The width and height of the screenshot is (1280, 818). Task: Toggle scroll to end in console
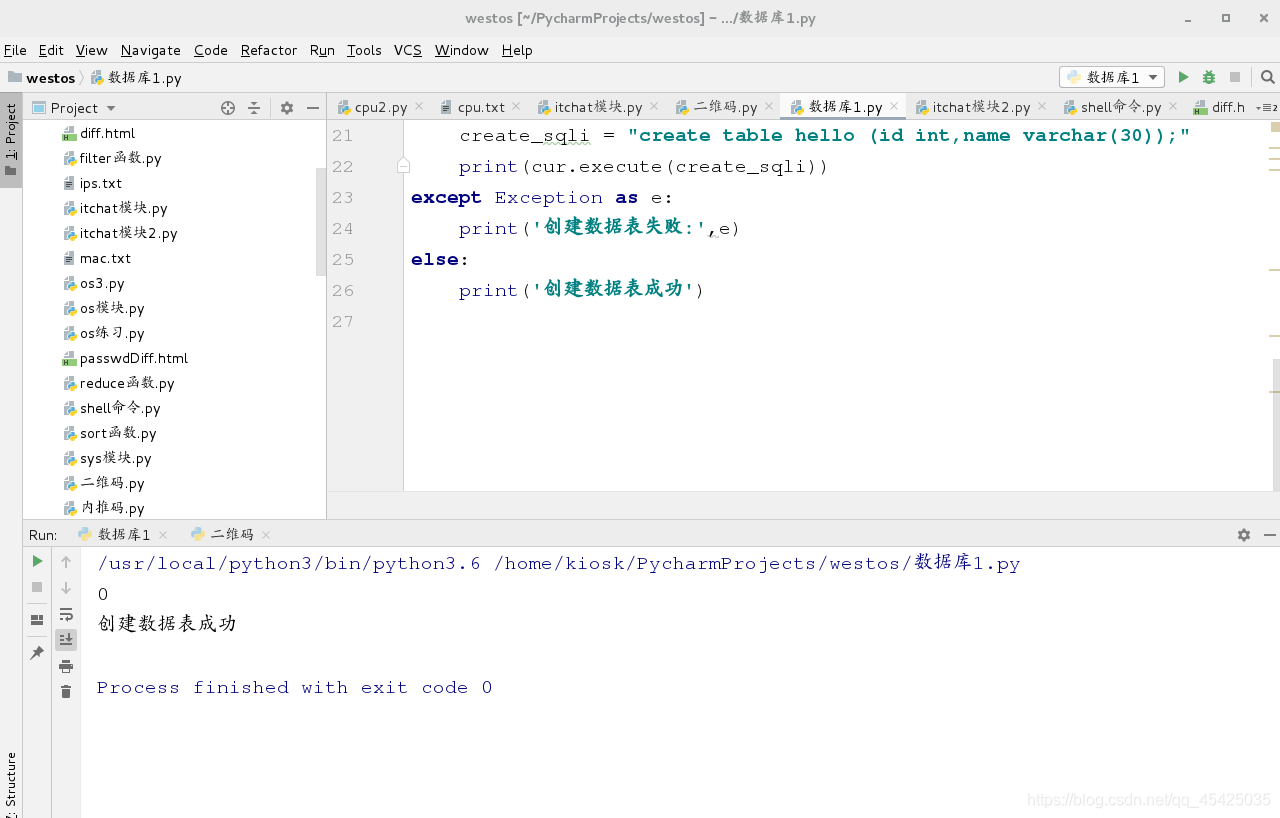click(66, 639)
